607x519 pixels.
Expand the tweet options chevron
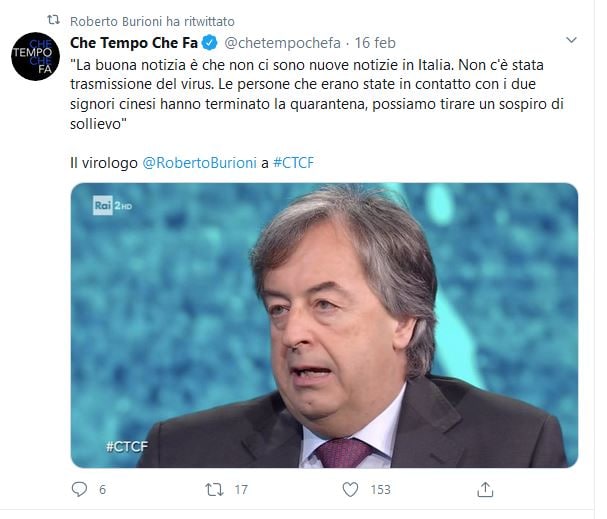point(571,40)
